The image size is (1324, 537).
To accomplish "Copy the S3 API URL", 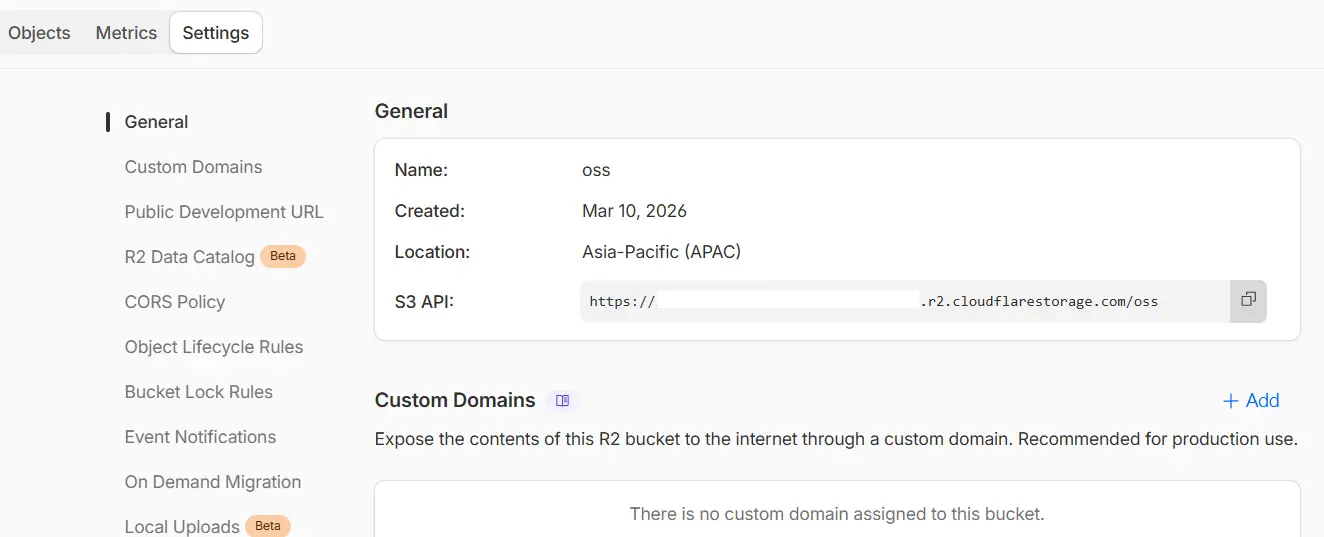I will tap(1248, 300).
